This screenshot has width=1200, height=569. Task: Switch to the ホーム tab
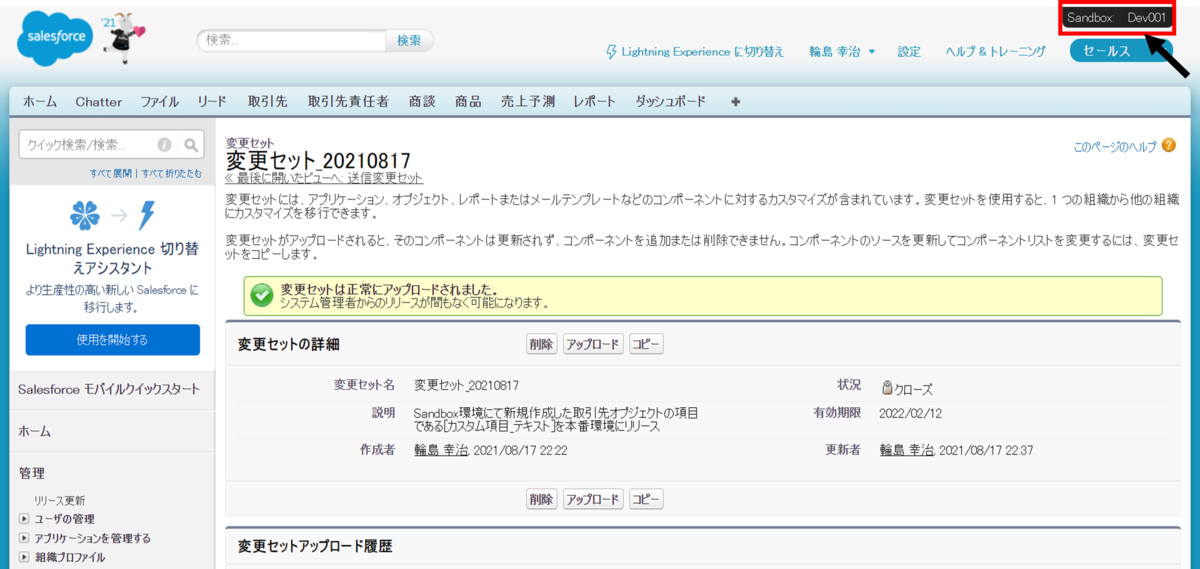pos(40,102)
